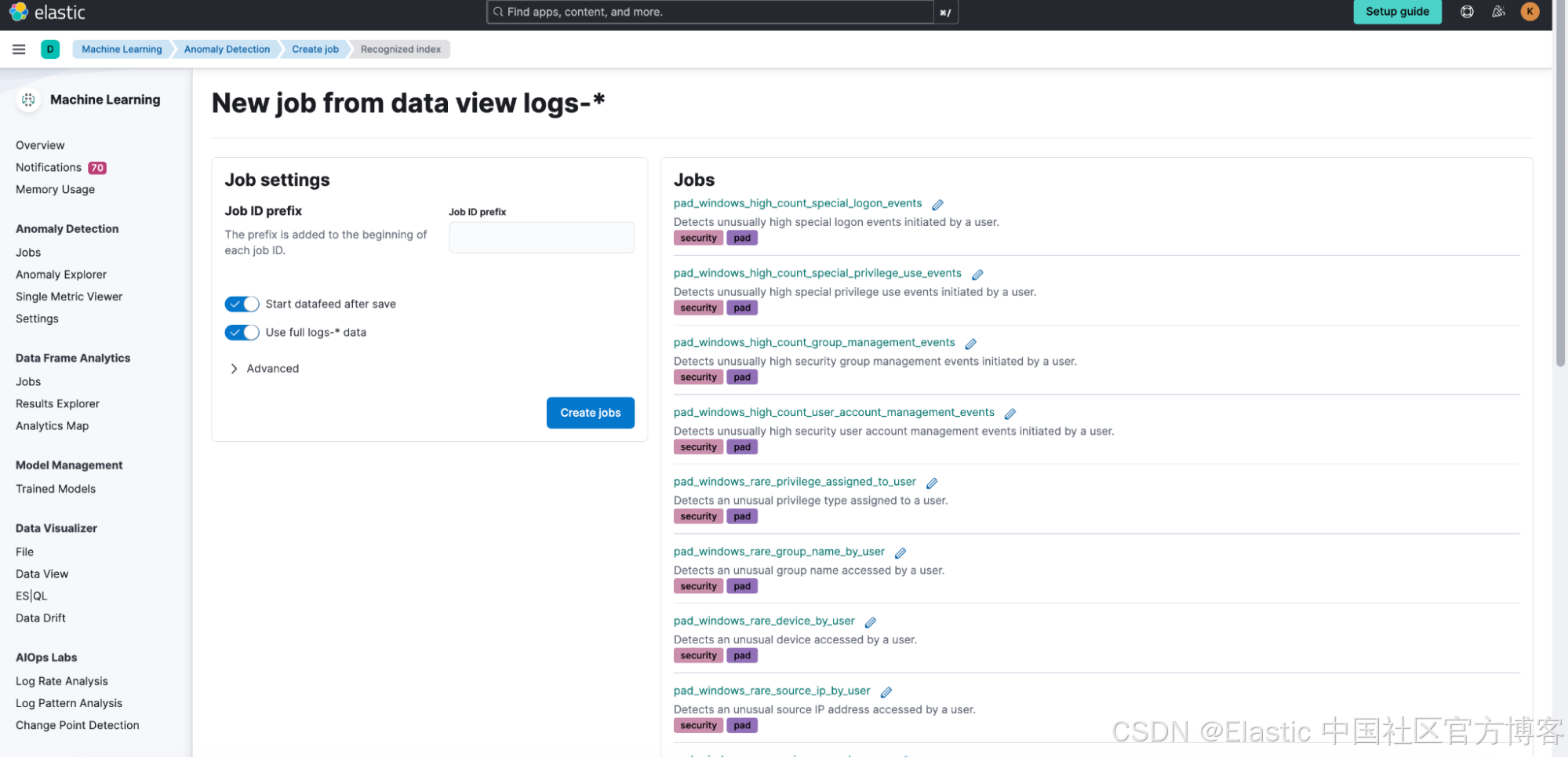The image size is (1568, 758).
Task: Toggle Use full logs-* data
Action: [x=242, y=333]
